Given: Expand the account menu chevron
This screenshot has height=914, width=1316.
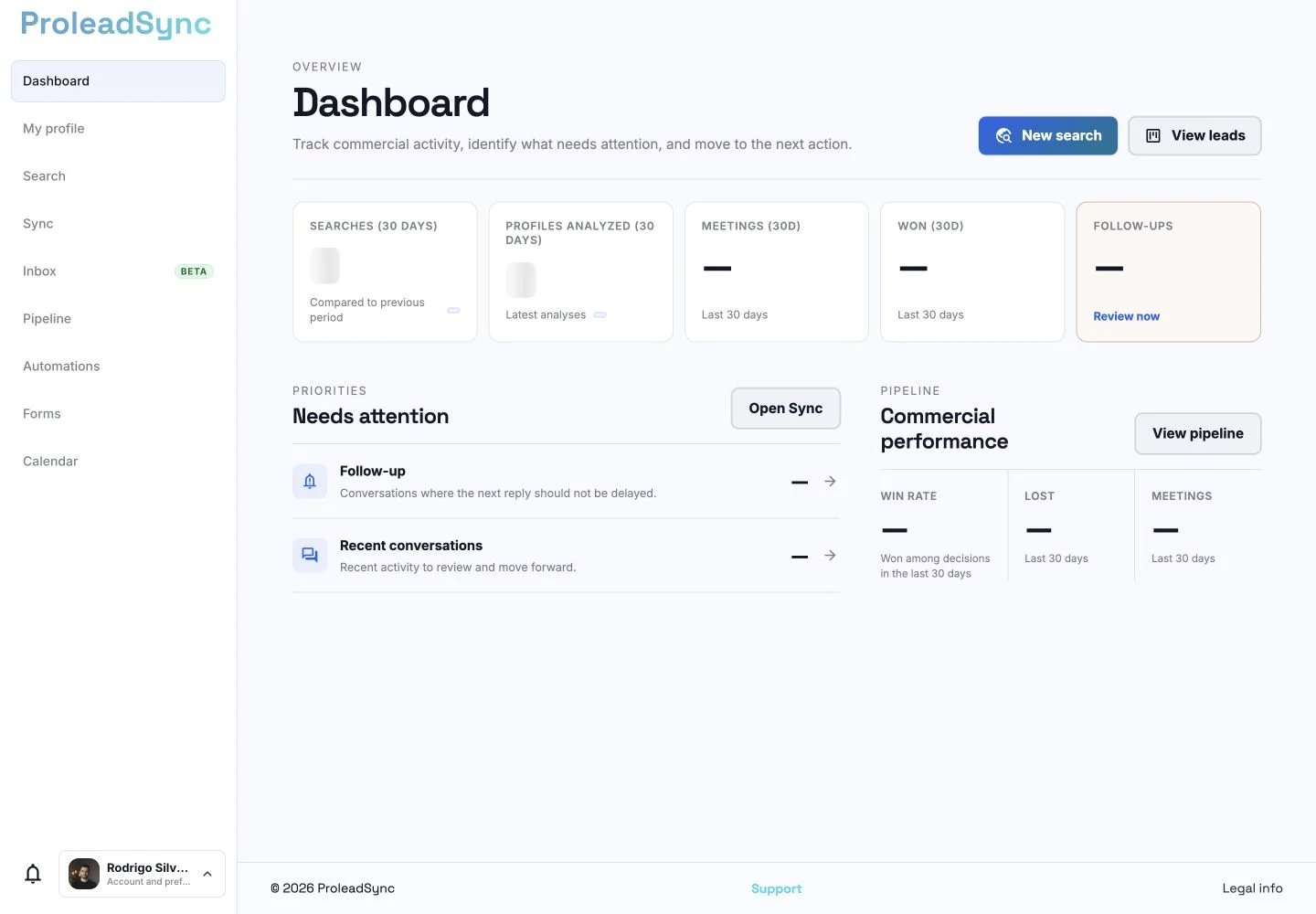Looking at the screenshot, I should point(207,874).
